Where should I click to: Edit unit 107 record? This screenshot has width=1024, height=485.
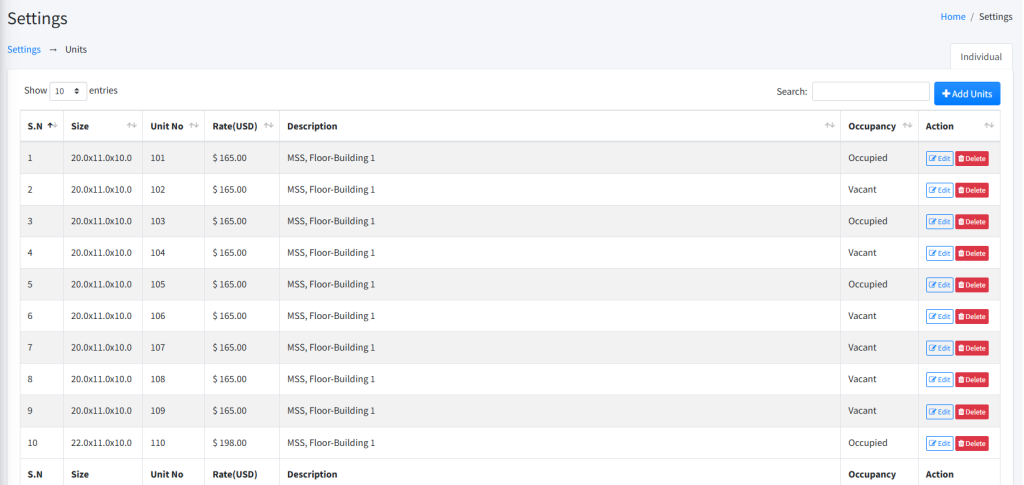pyautogui.click(x=939, y=348)
